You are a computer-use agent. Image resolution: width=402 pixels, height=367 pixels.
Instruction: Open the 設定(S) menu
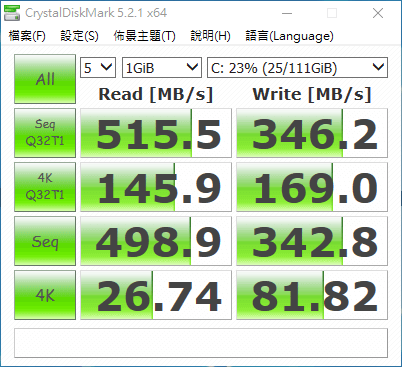[x=79, y=36]
